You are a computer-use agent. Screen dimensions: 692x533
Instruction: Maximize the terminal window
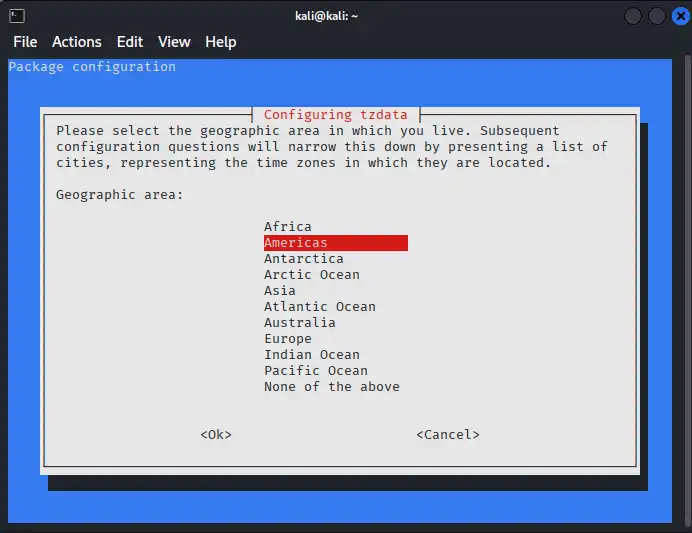[657, 16]
